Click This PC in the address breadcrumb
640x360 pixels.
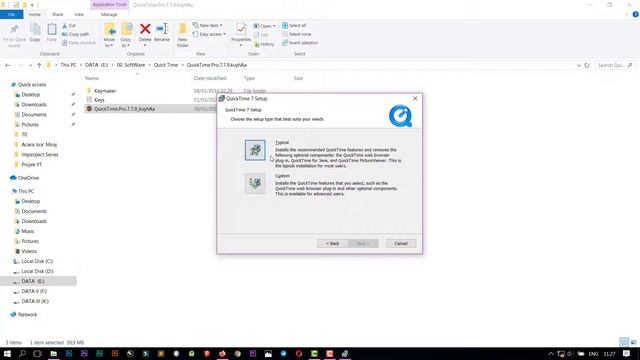68,65
